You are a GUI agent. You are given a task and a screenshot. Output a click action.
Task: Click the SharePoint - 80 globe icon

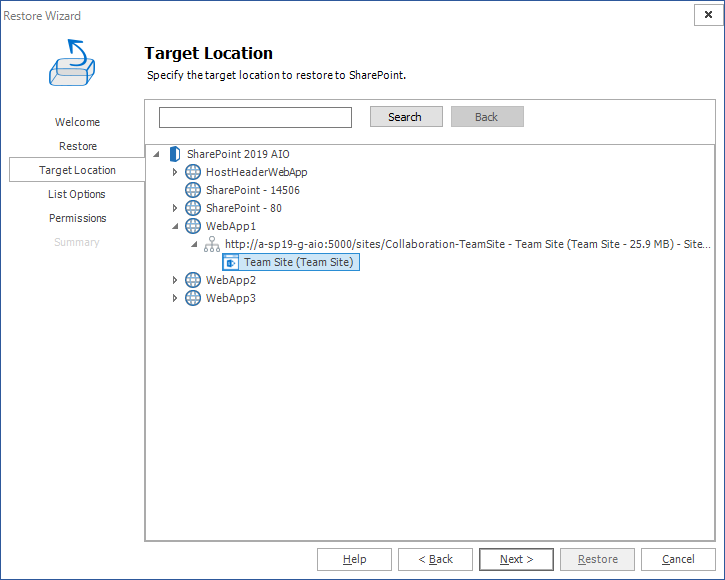[193, 208]
